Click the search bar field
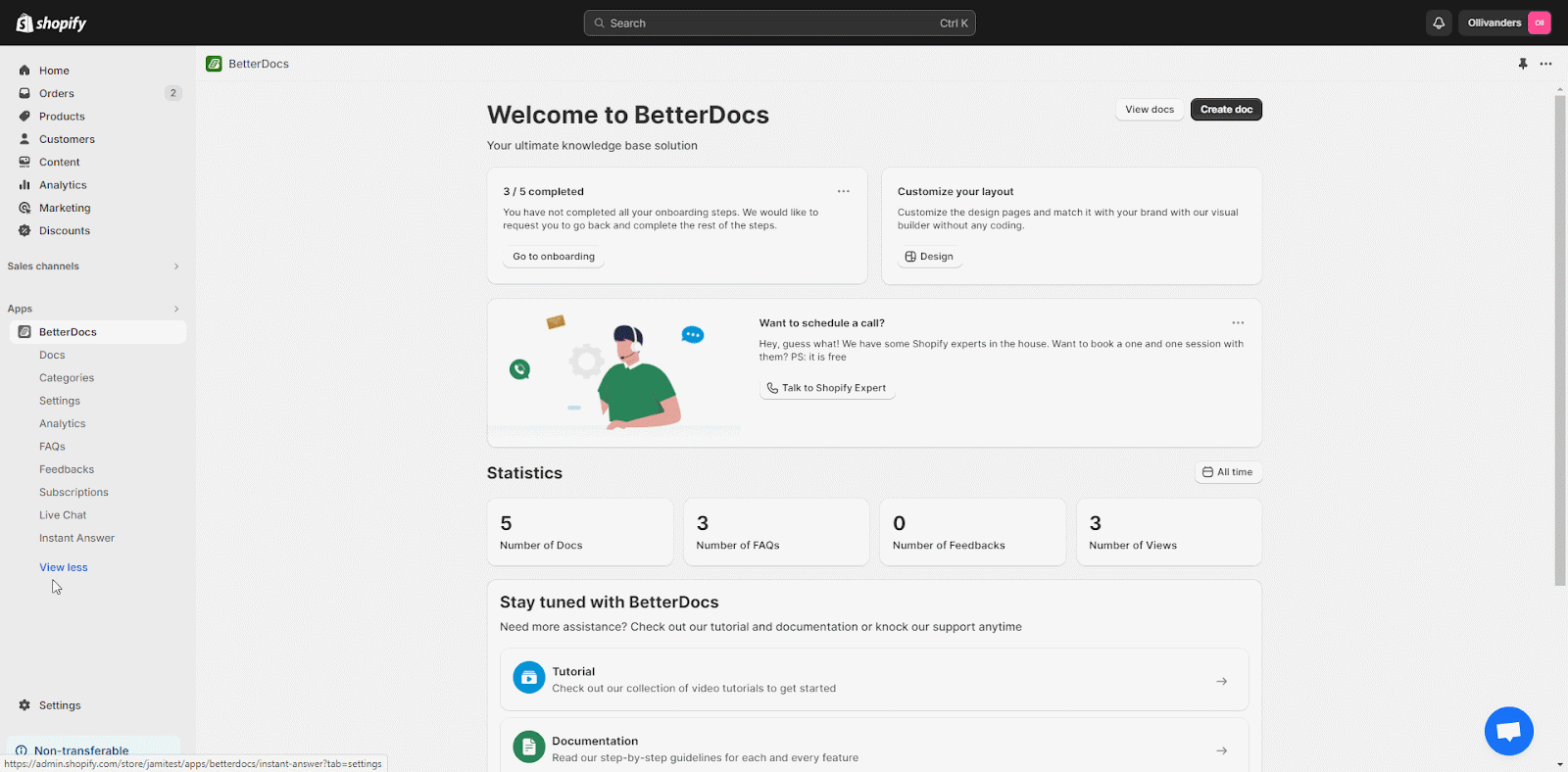 [779, 23]
